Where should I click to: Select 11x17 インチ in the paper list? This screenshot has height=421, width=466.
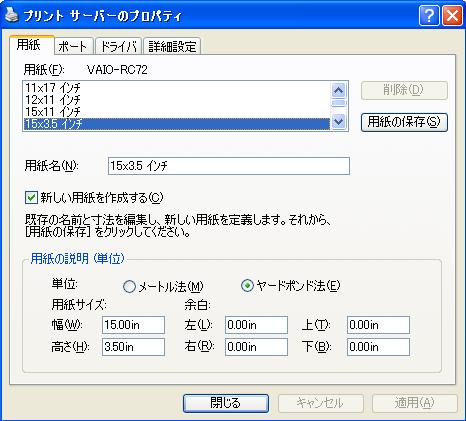177,88
